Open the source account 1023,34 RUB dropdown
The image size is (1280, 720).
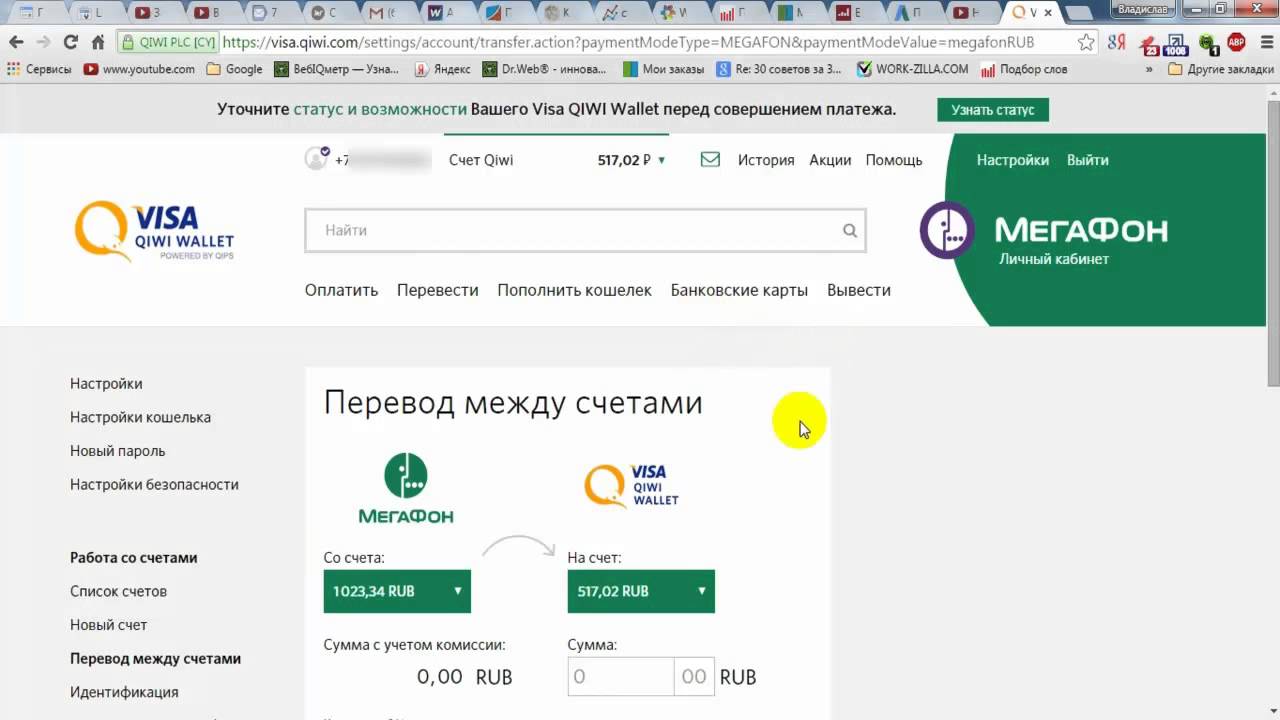pyautogui.click(x=397, y=591)
